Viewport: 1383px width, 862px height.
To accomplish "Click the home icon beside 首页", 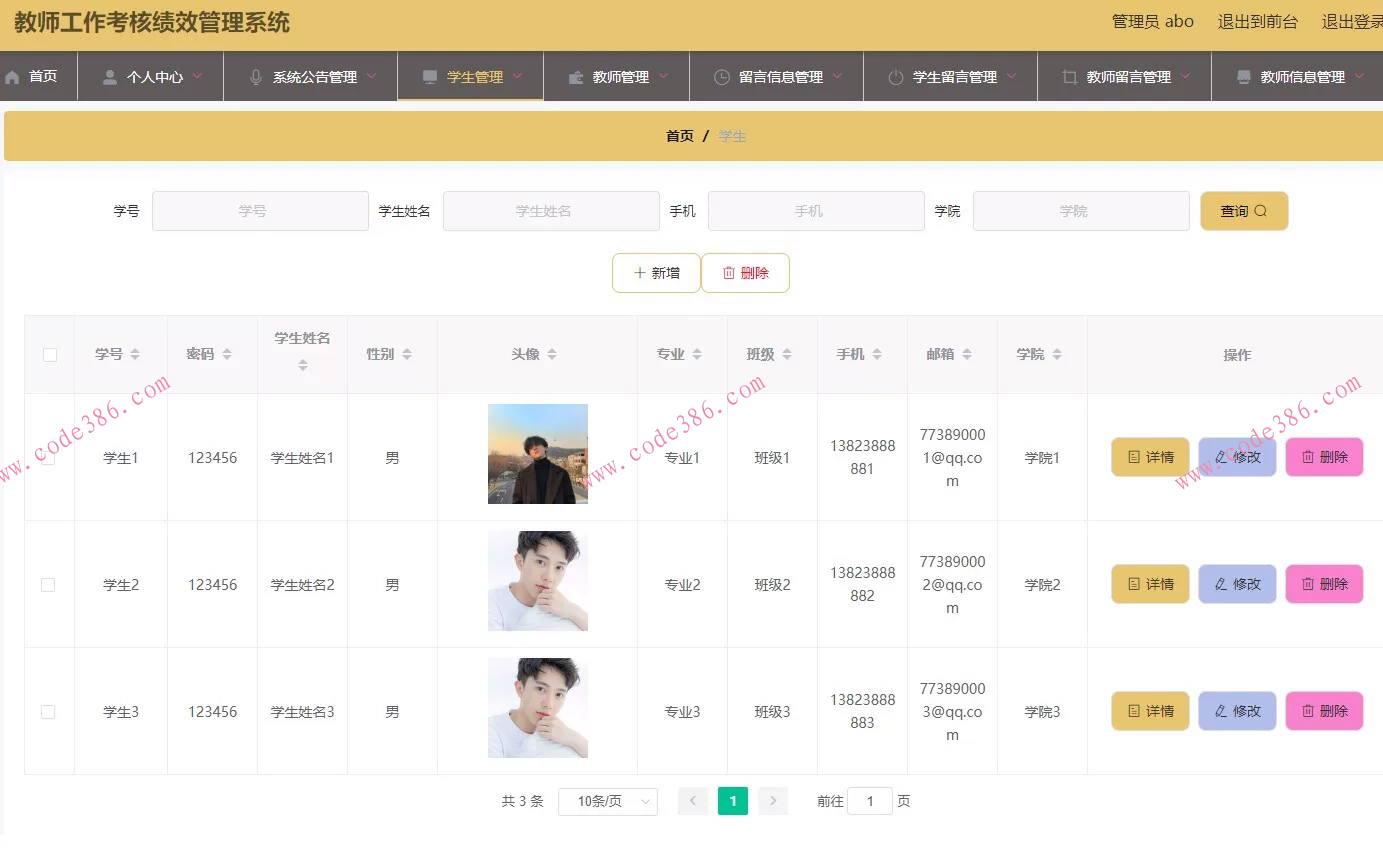I will pos(12,77).
